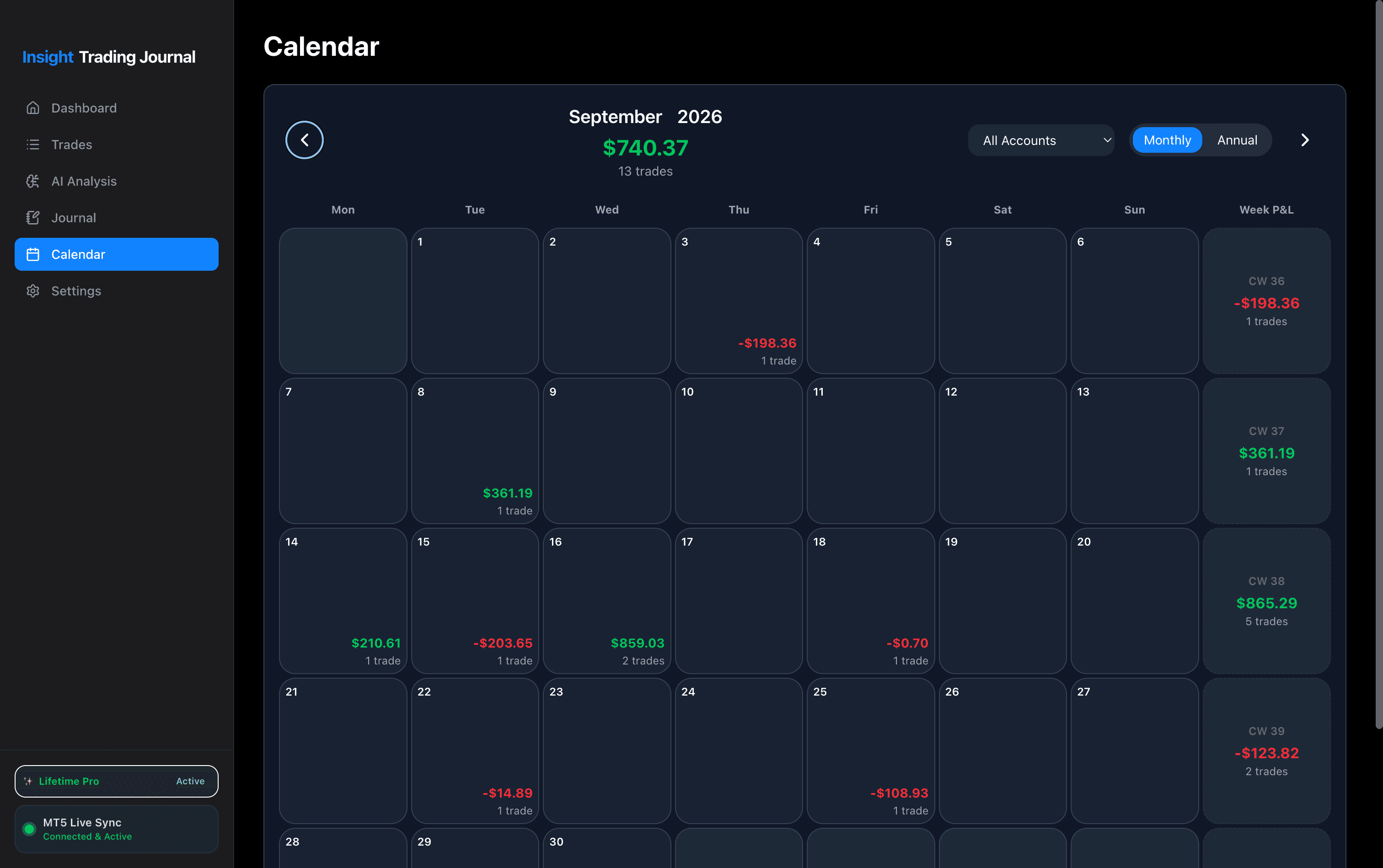Click the green MT5 Live Sync status dot

click(29, 829)
